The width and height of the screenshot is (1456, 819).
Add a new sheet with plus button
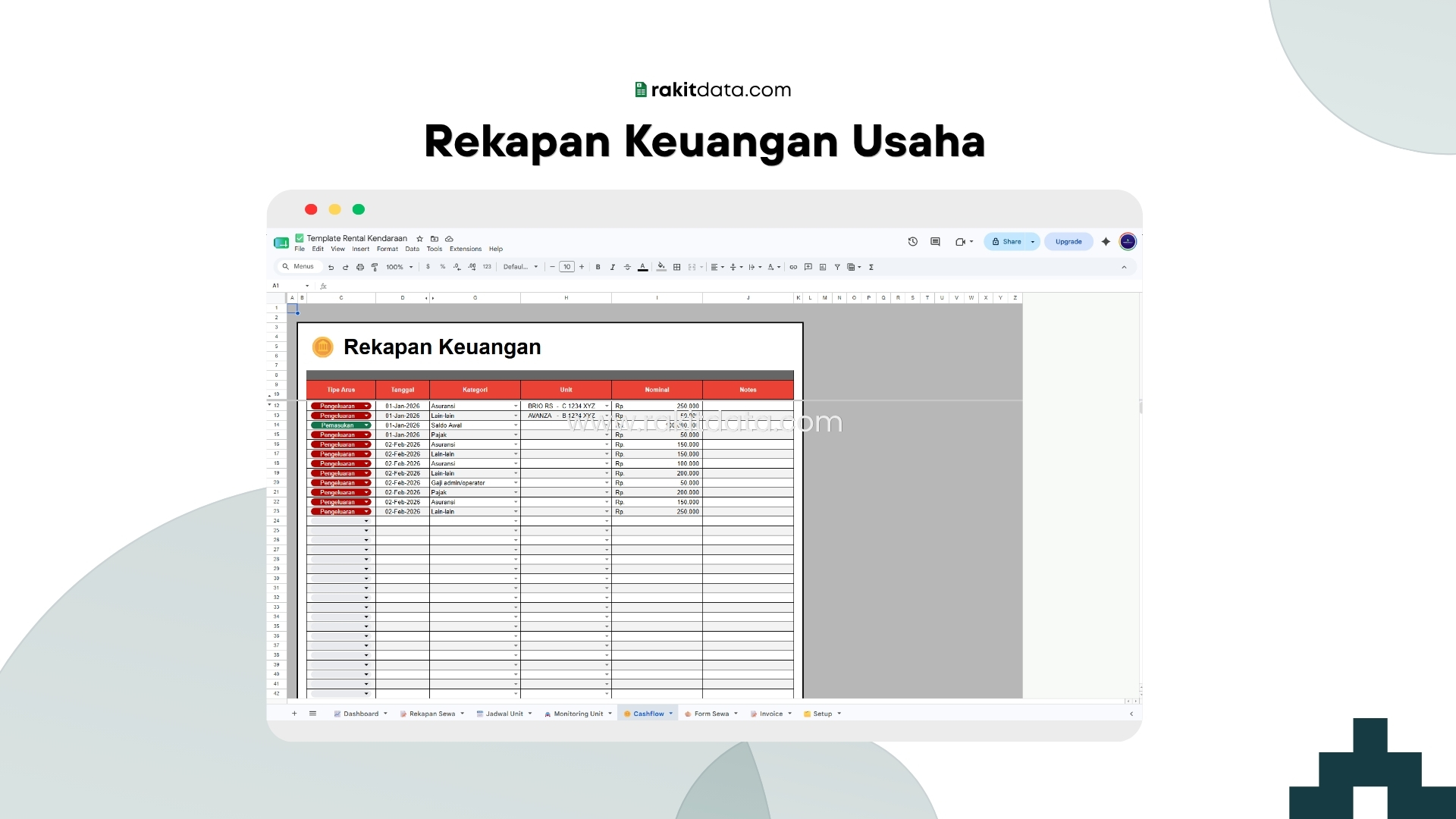(x=294, y=714)
